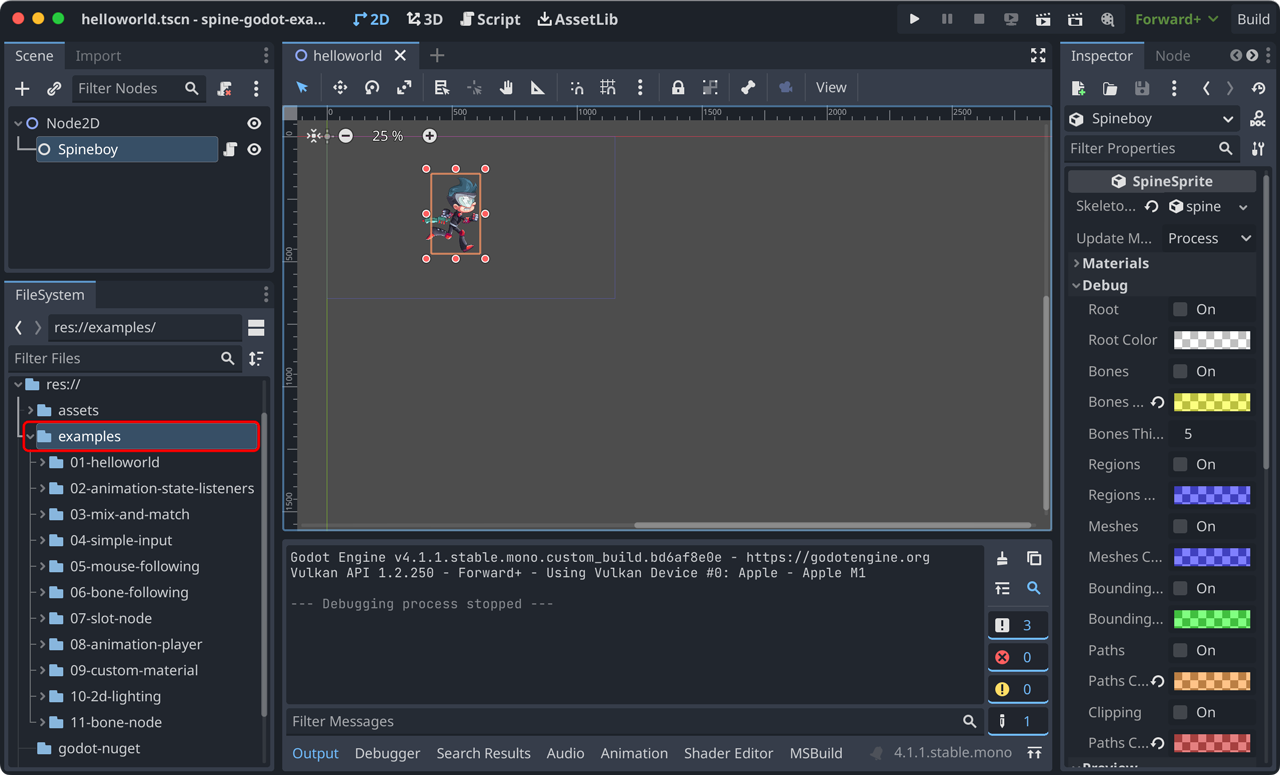
Task: Switch to the Script workspace
Action: tap(490, 19)
